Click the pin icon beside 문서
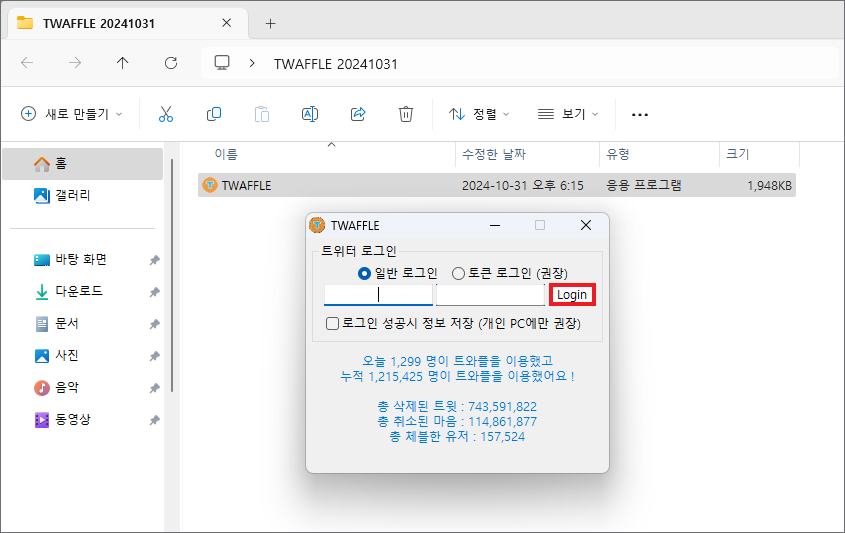Viewport: 845px width, 533px height. tap(155, 324)
